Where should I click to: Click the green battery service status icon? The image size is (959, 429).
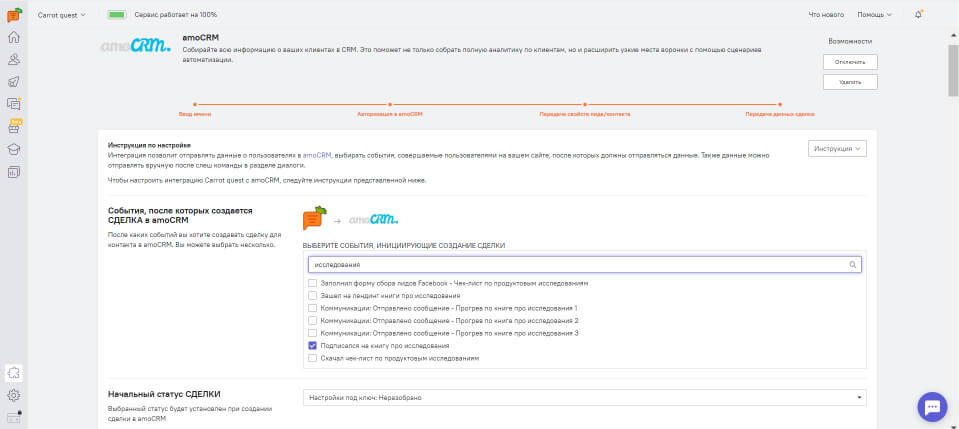(x=116, y=15)
